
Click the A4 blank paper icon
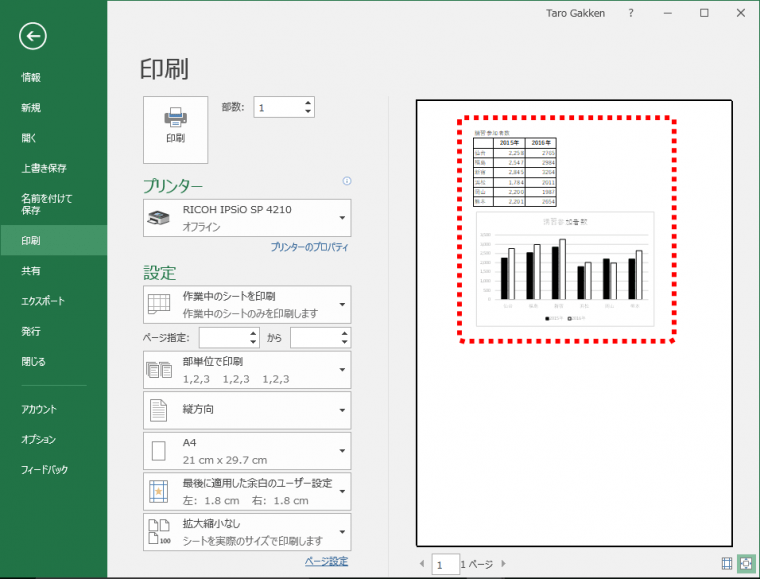coord(158,451)
